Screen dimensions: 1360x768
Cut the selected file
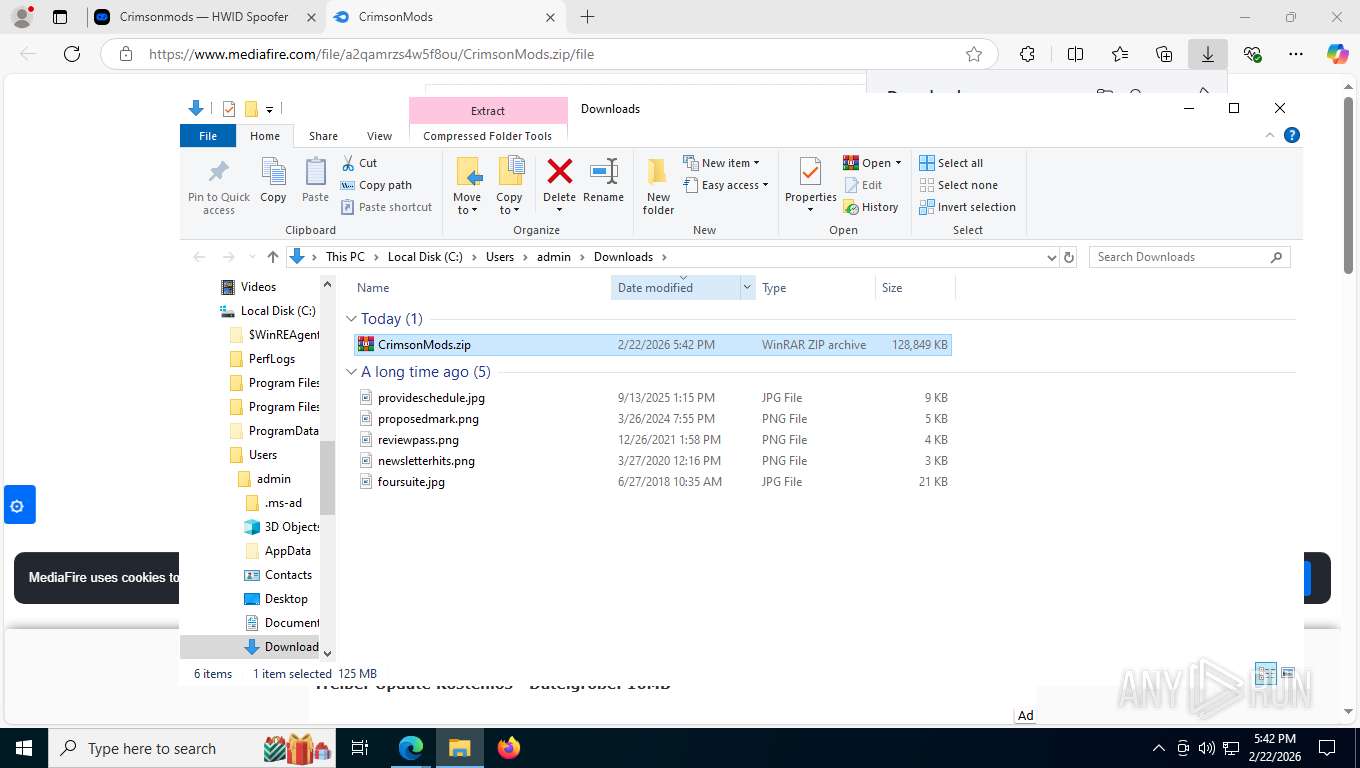pyautogui.click(x=359, y=163)
